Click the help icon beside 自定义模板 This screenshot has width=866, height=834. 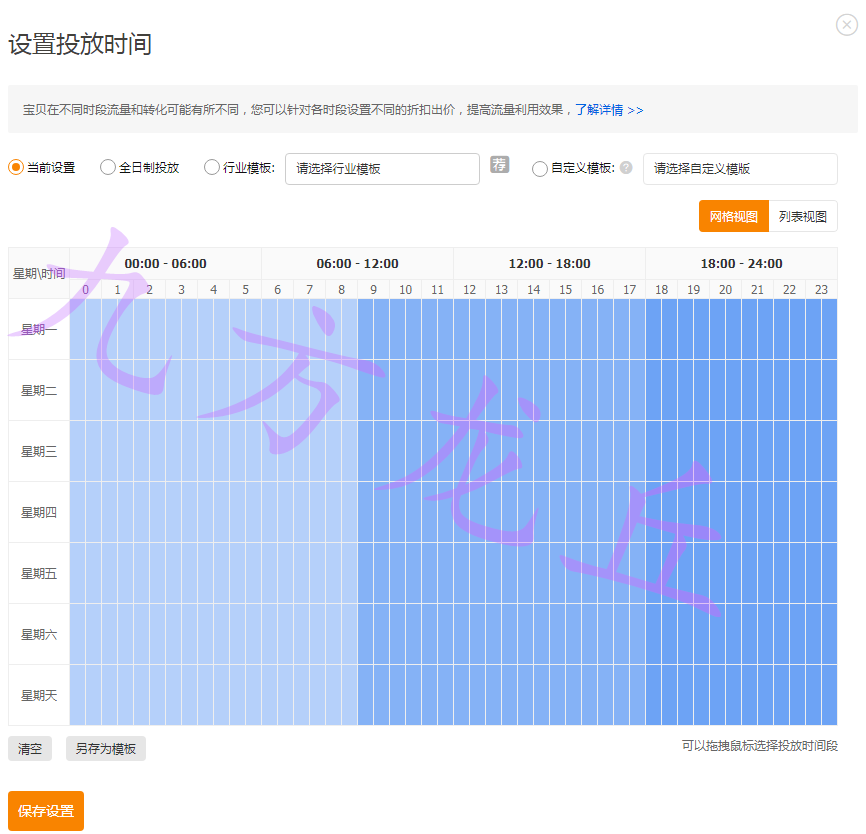tap(626, 168)
